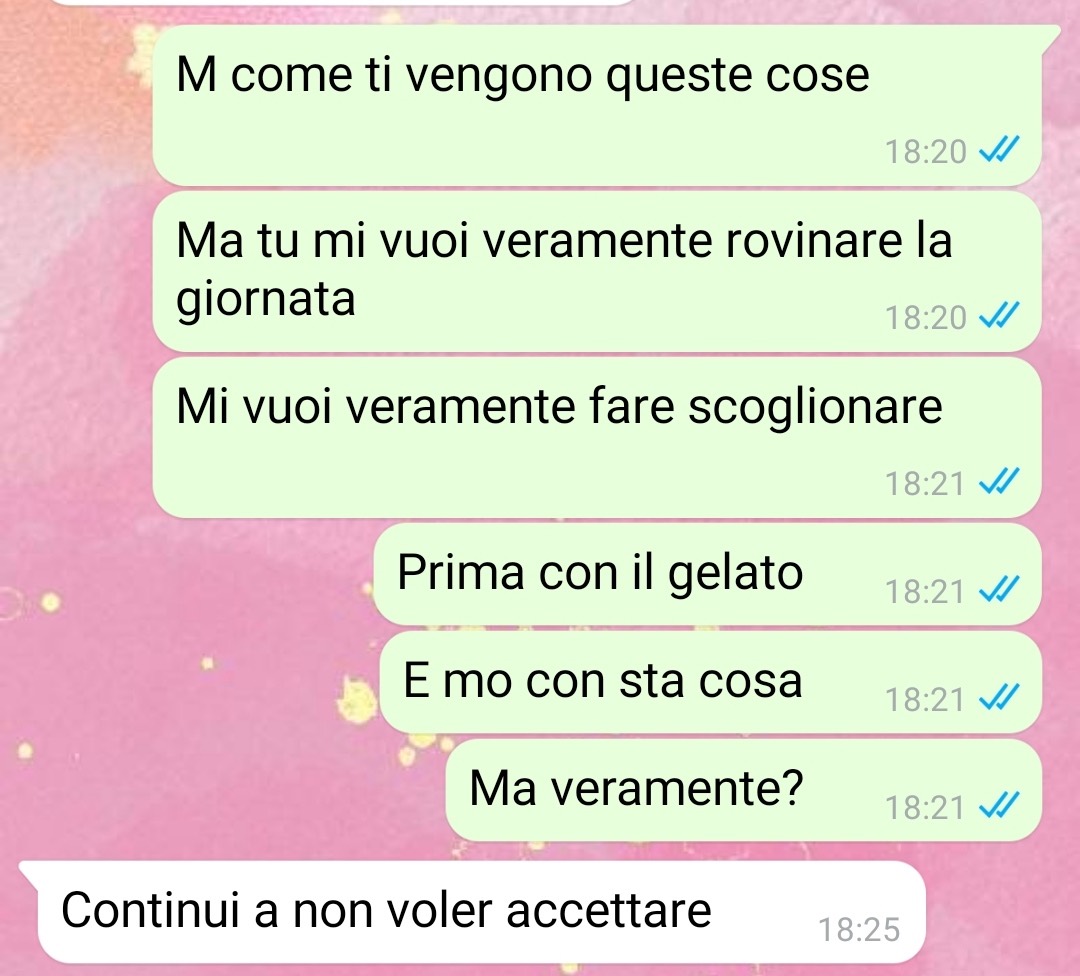Tap blue checkmarks on 'Ma veramente?' message
Screen dimensions: 1080x976
999,804
